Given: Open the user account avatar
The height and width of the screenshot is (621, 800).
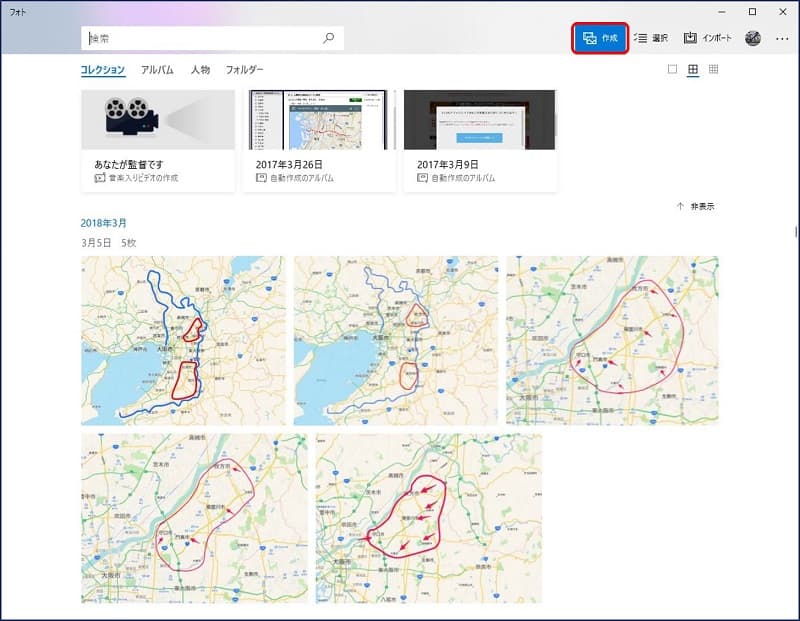Looking at the screenshot, I should [753, 38].
